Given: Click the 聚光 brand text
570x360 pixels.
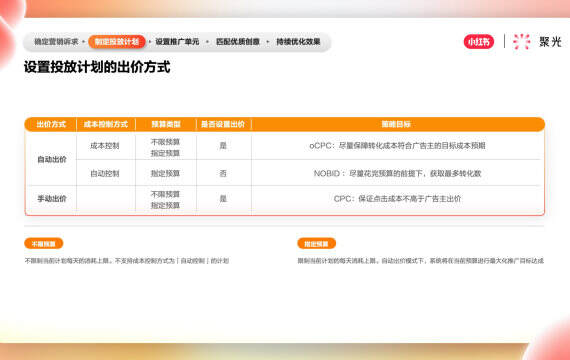Looking at the screenshot, I should click(x=550, y=42).
